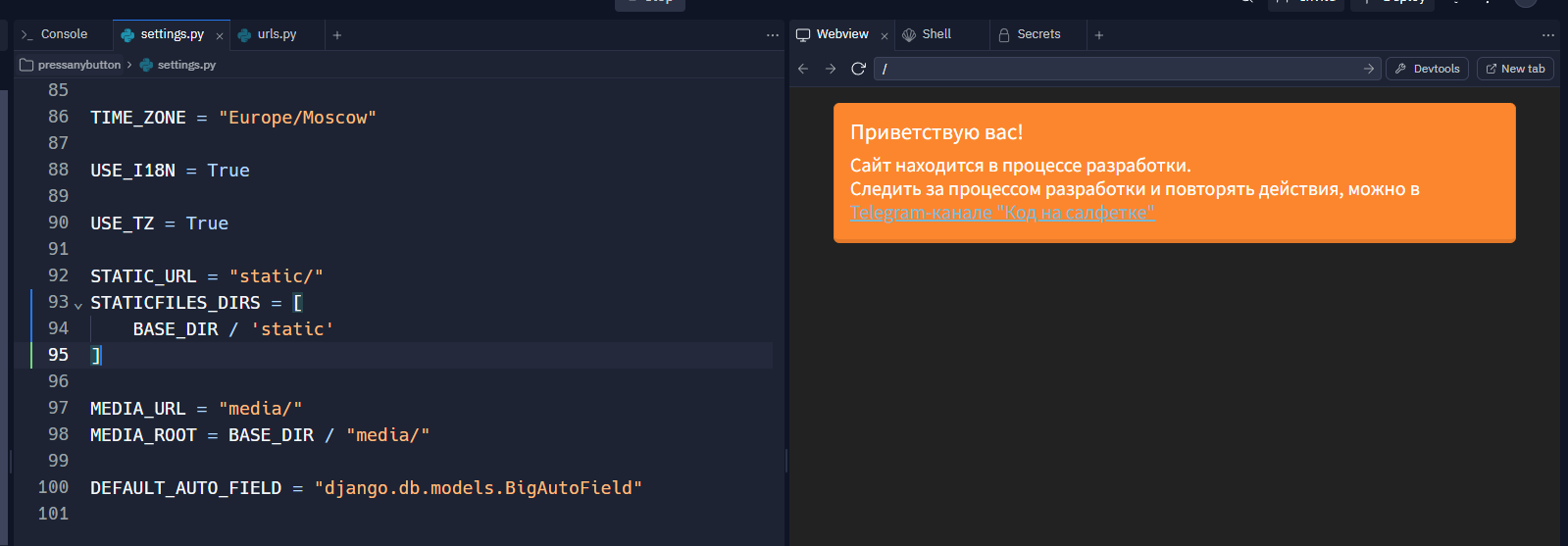This screenshot has height=546, width=1568.
Task: Close the Webview tab
Action: pos(885,35)
